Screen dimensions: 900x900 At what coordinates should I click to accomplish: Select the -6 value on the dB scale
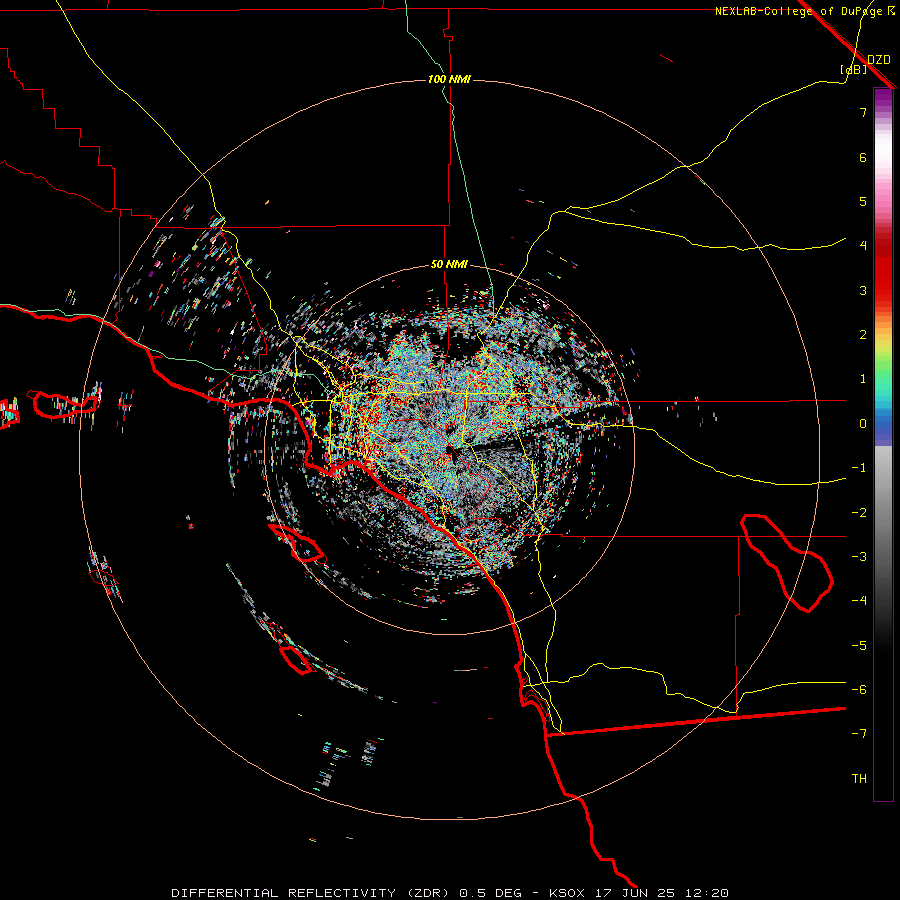click(x=859, y=690)
